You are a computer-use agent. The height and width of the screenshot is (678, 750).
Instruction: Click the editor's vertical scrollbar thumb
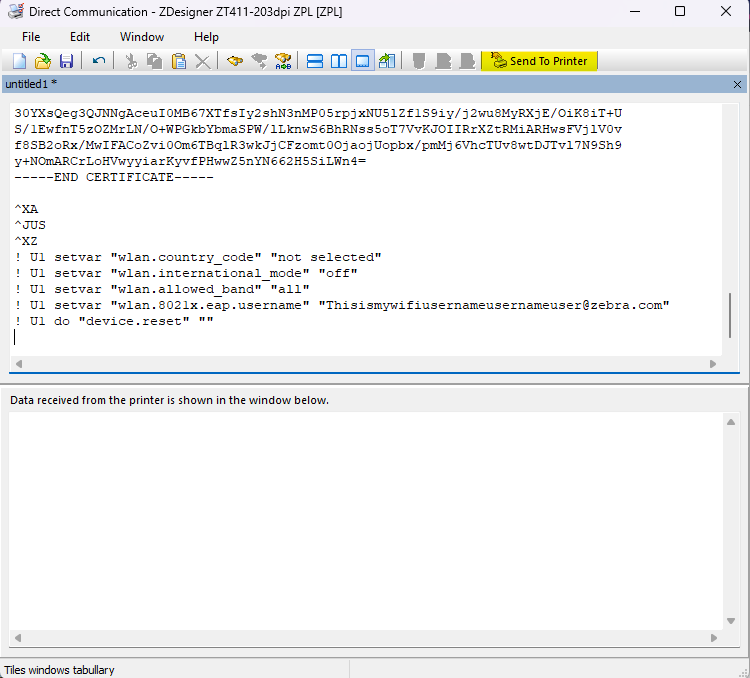click(x=731, y=315)
